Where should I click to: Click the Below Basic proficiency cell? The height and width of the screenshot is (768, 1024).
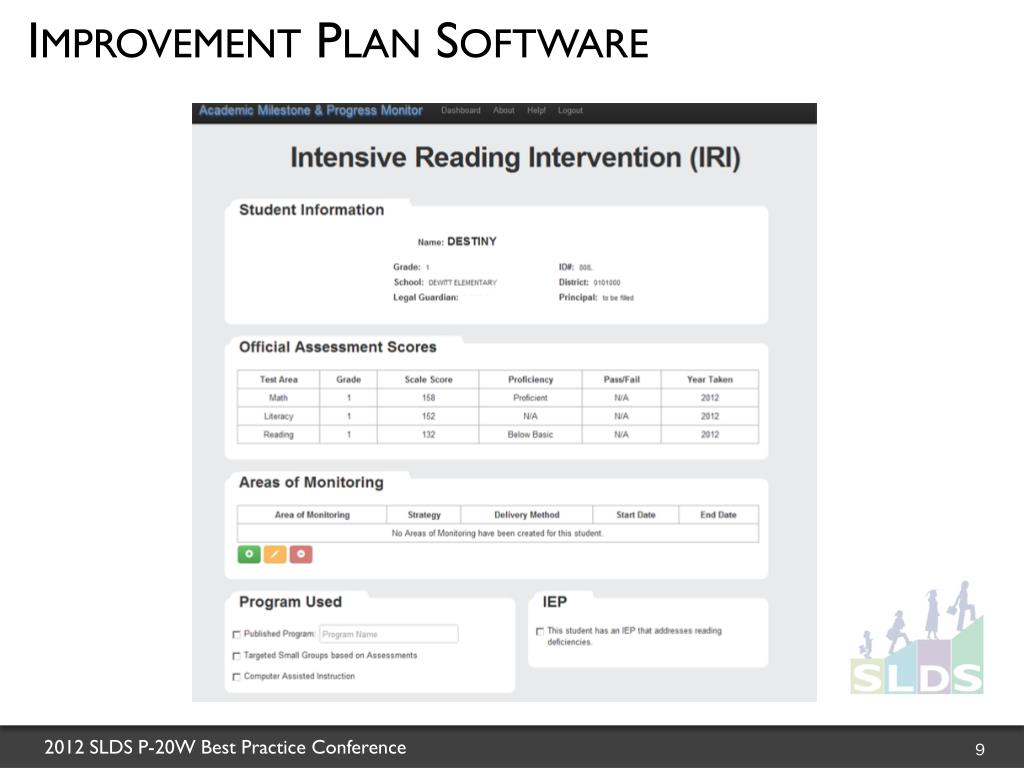click(x=530, y=434)
